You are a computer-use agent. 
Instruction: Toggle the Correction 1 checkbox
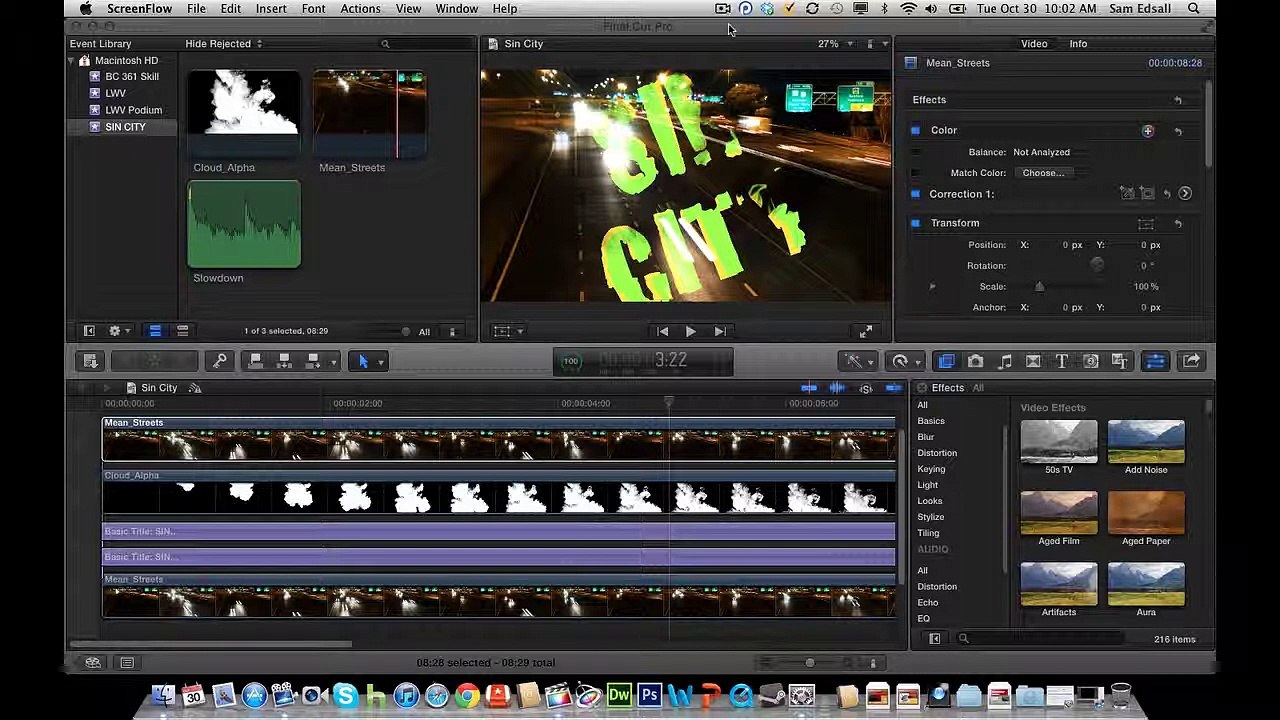[x=915, y=194]
